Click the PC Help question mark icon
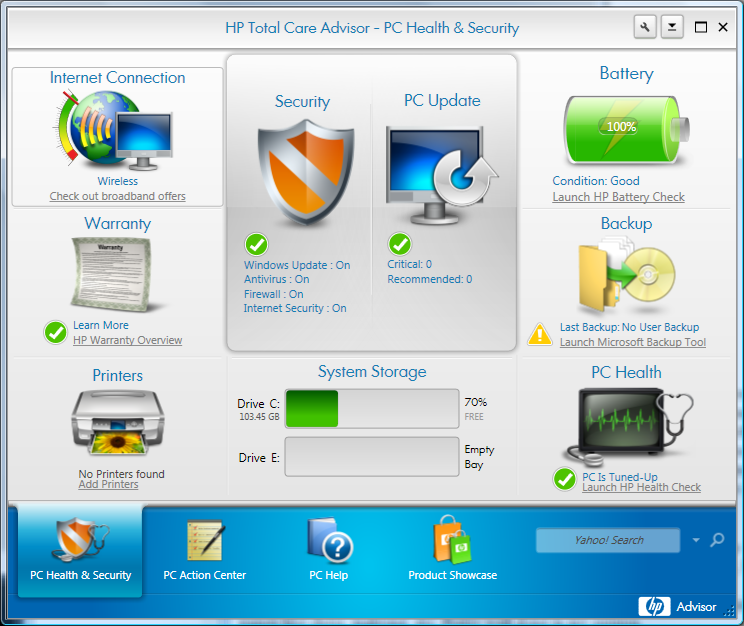 330,539
